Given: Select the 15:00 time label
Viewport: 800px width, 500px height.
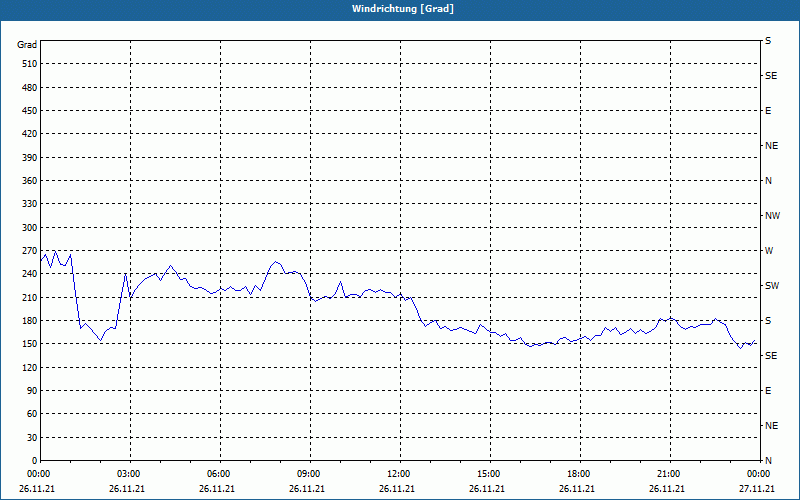Looking at the screenshot, I should click(x=490, y=474).
